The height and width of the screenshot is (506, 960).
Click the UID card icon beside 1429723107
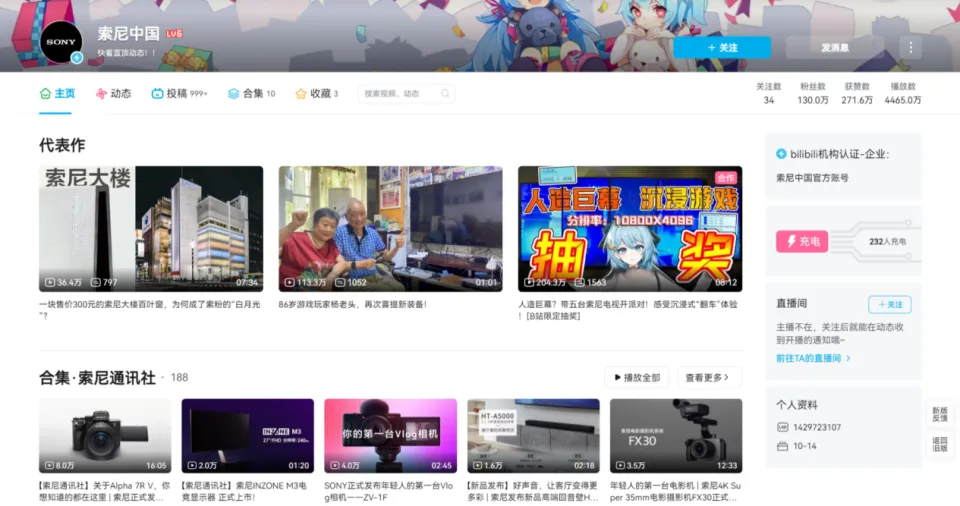click(782, 427)
